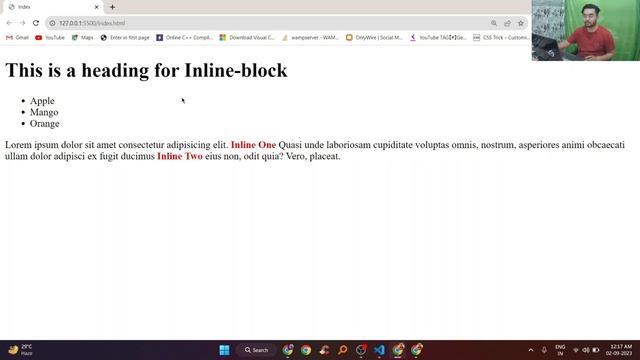The width and height of the screenshot is (640, 360).
Task: Reload the page with refresh icon
Action: click(36, 23)
